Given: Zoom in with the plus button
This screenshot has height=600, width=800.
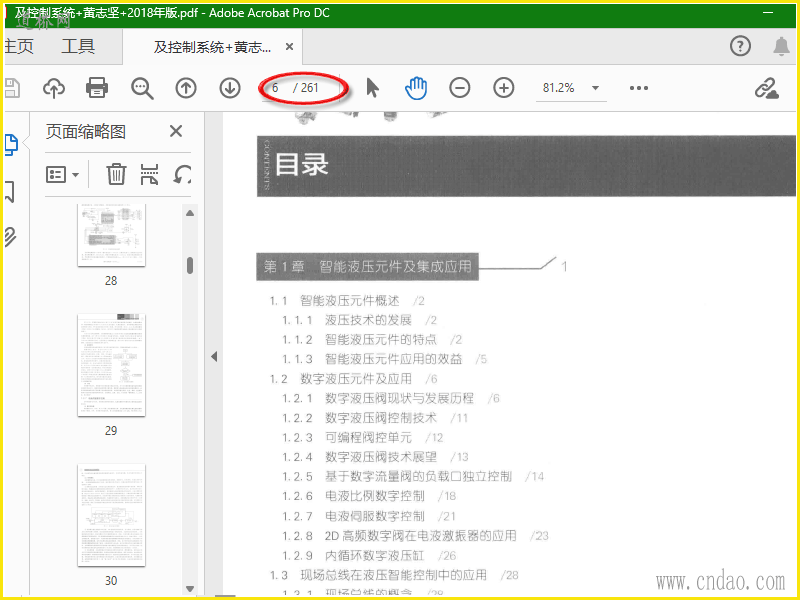Looking at the screenshot, I should coord(504,88).
